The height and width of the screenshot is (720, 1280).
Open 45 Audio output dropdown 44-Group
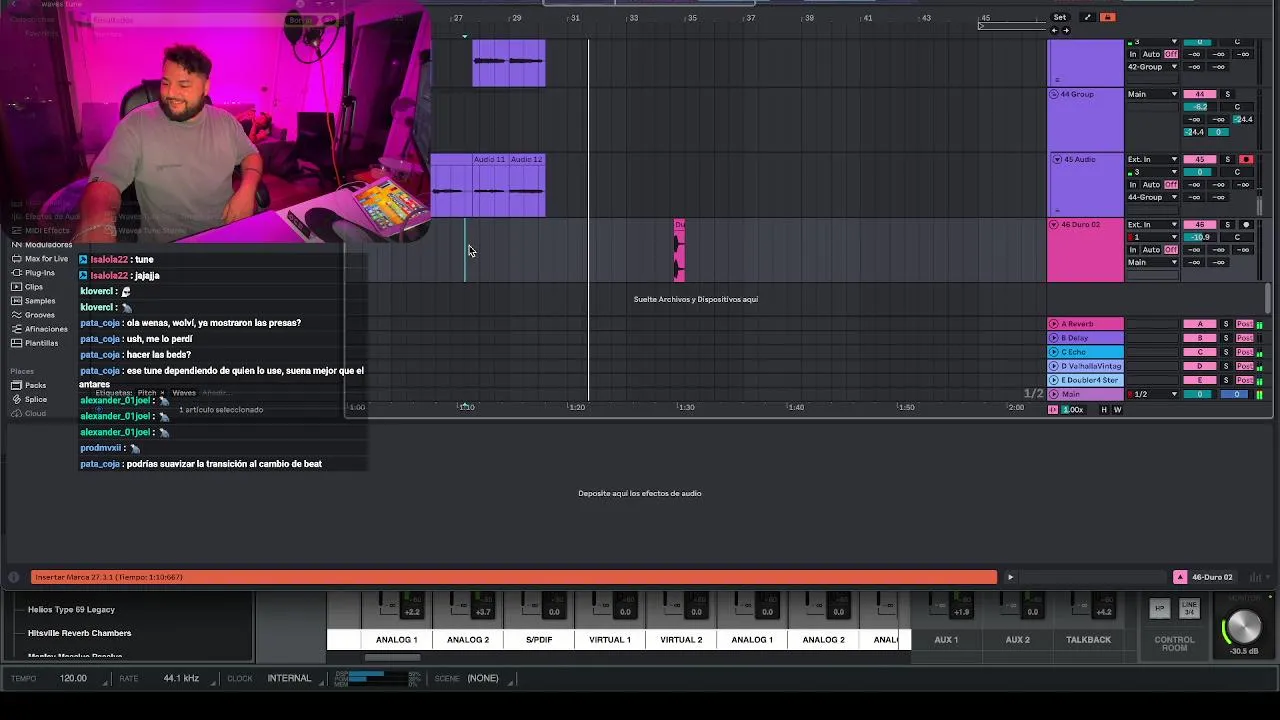(1153, 197)
